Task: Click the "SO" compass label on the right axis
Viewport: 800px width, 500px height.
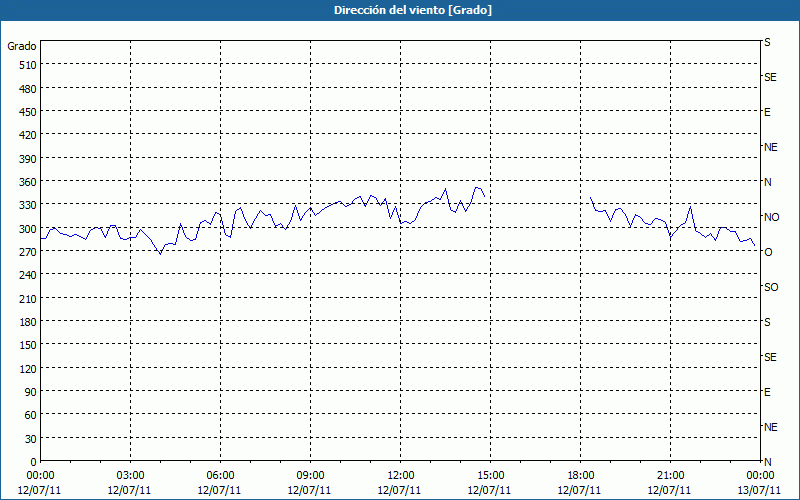Action: pos(771,287)
